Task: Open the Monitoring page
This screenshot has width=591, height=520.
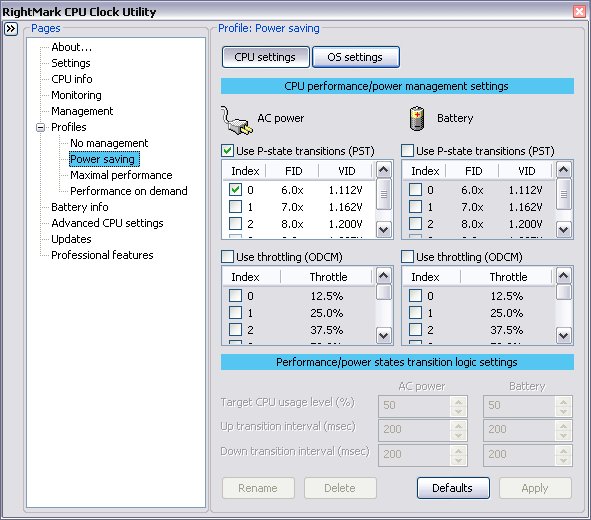Action: [76, 95]
